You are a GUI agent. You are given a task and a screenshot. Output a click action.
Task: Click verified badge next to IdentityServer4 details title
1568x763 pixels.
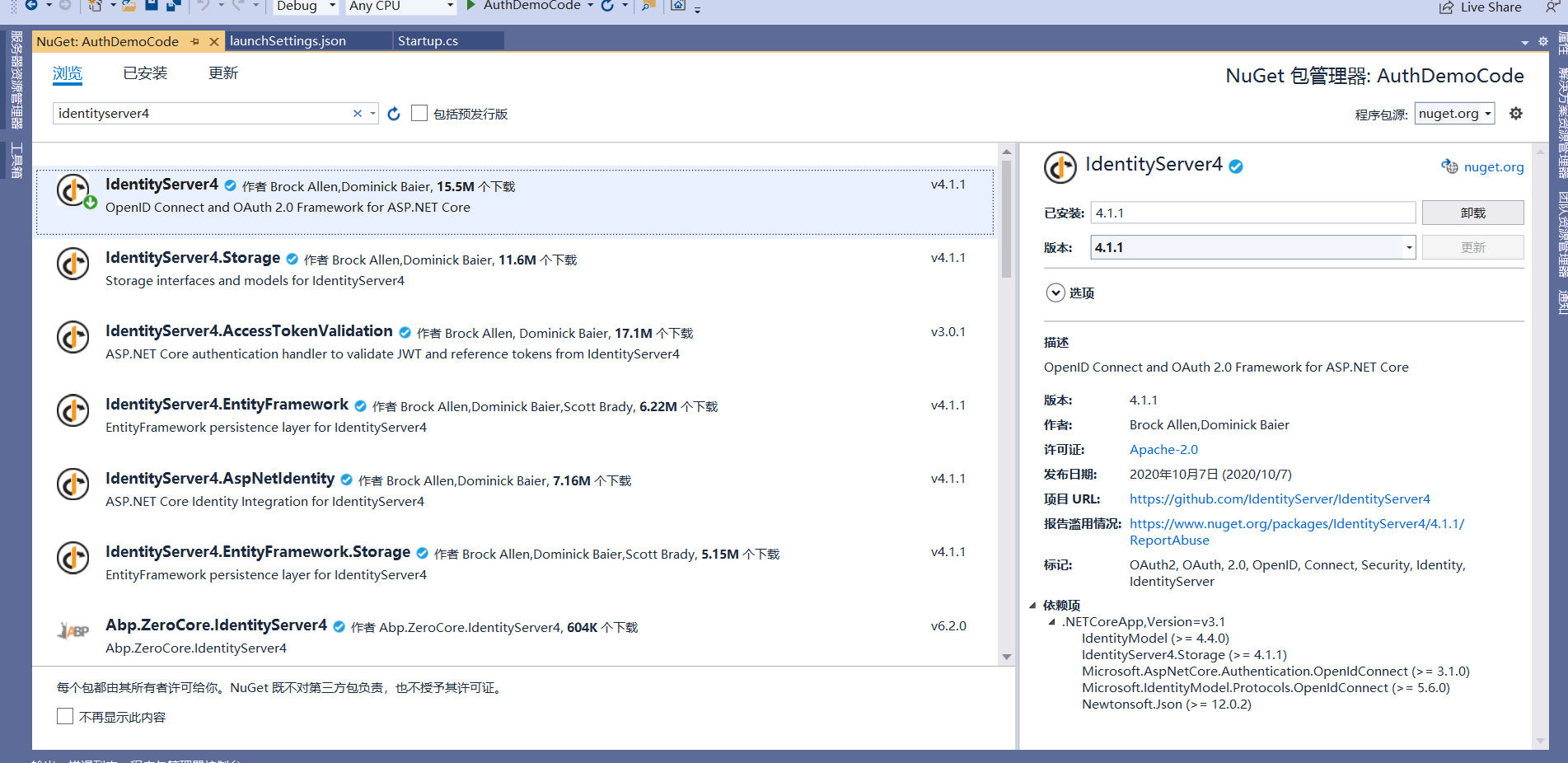(x=1236, y=166)
